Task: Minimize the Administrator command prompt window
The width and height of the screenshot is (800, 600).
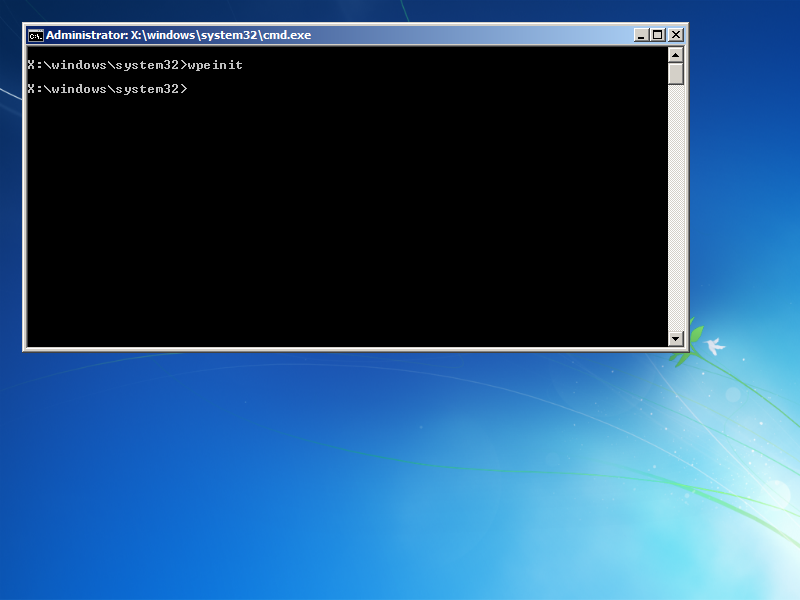Action: pyautogui.click(x=641, y=35)
